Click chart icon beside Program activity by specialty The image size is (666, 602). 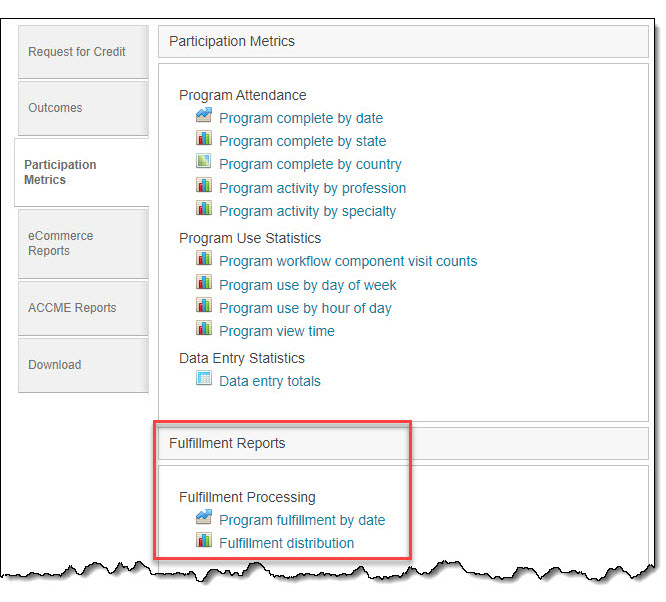pyautogui.click(x=204, y=210)
